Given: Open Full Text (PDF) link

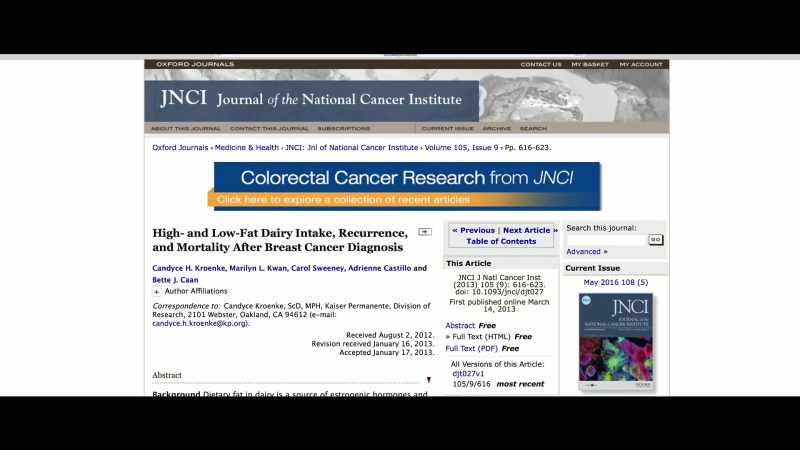Looking at the screenshot, I should pos(471,348).
